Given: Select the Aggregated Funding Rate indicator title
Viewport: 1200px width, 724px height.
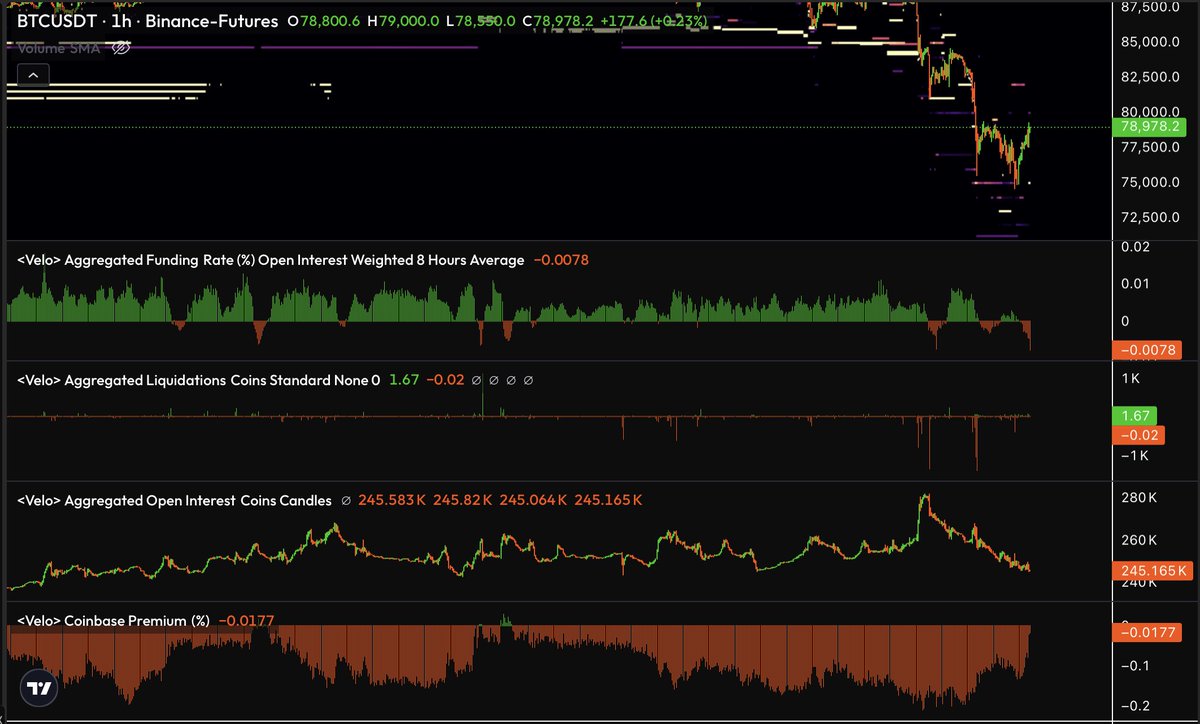Looking at the screenshot, I should click(x=270, y=260).
